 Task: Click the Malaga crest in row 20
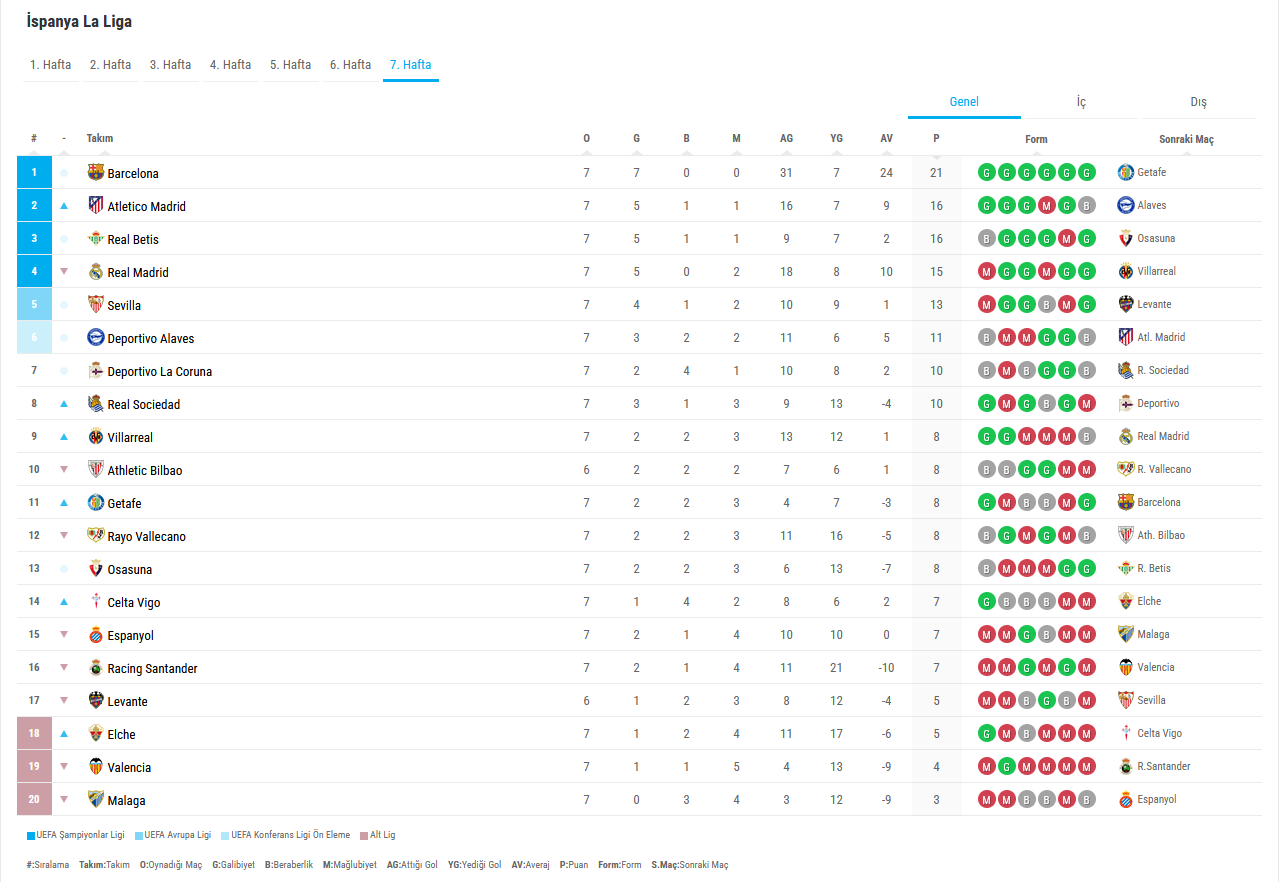(x=96, y=799)
